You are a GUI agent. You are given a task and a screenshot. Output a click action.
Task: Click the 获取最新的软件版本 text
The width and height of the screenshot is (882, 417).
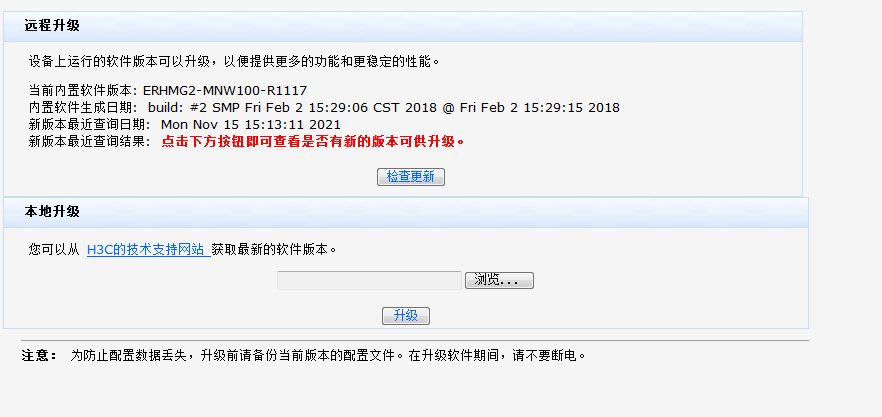pos(274,250)
